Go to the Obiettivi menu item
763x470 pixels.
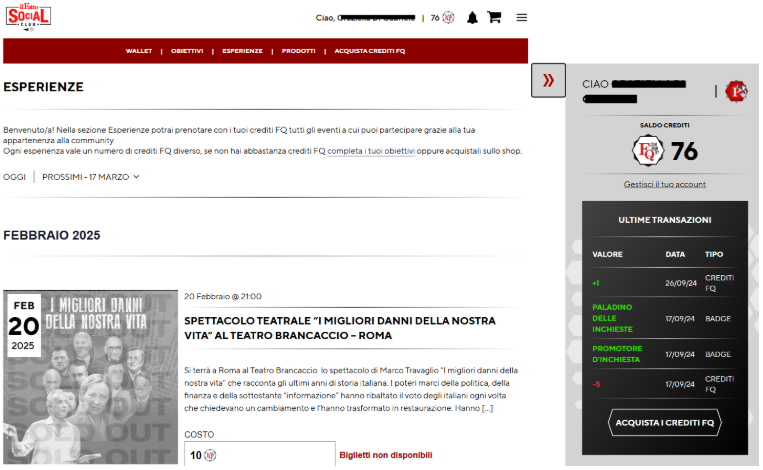[x=187, y=51]
